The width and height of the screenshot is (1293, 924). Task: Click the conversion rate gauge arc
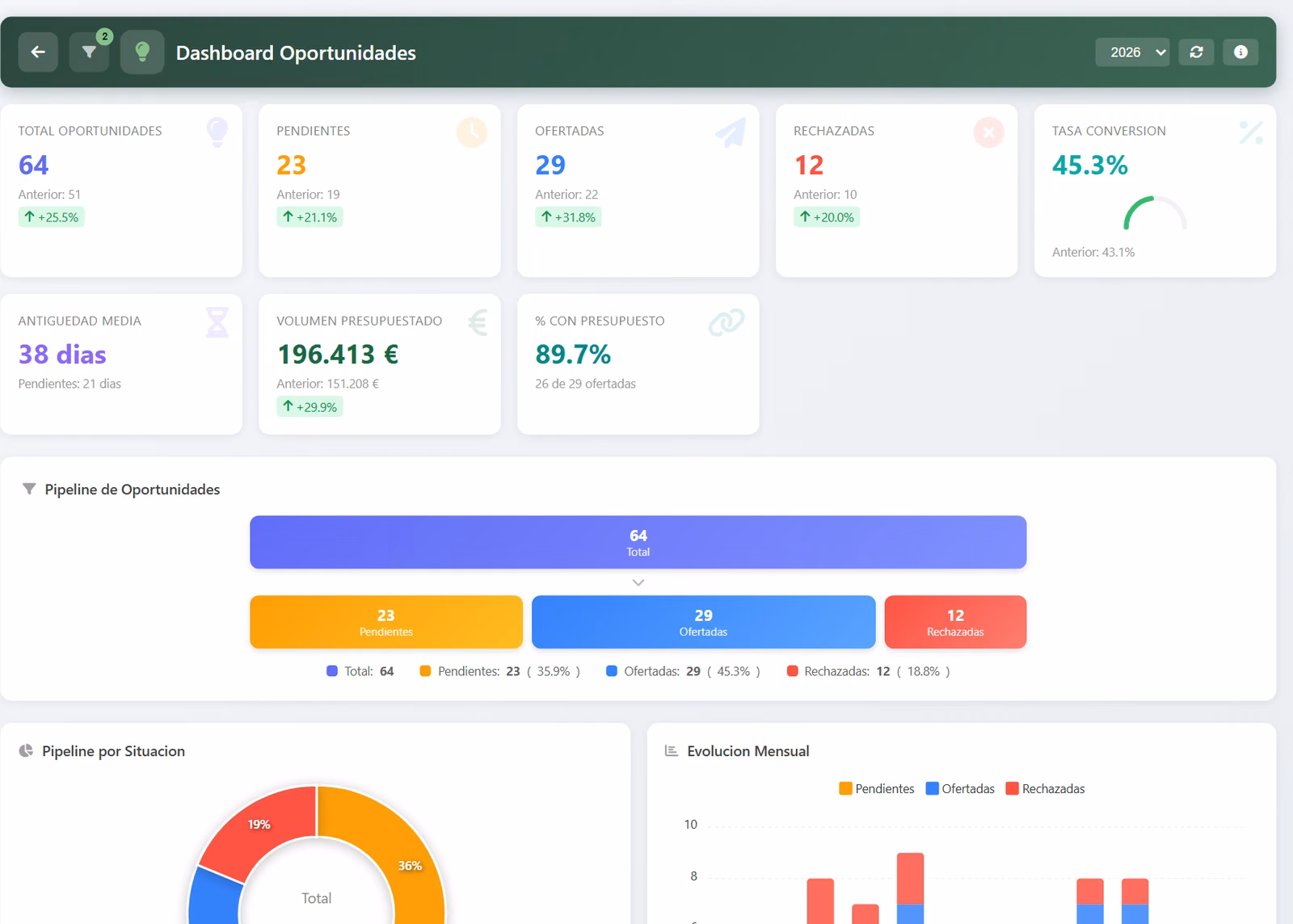pos(1155,212)
